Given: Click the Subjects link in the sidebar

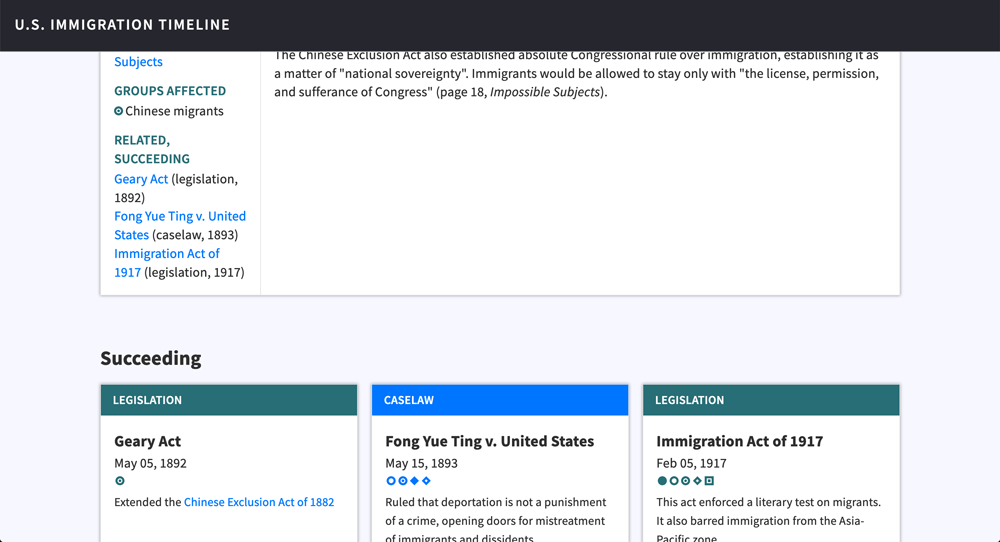Looking at the screenshot, I should [x=138, y=62].
